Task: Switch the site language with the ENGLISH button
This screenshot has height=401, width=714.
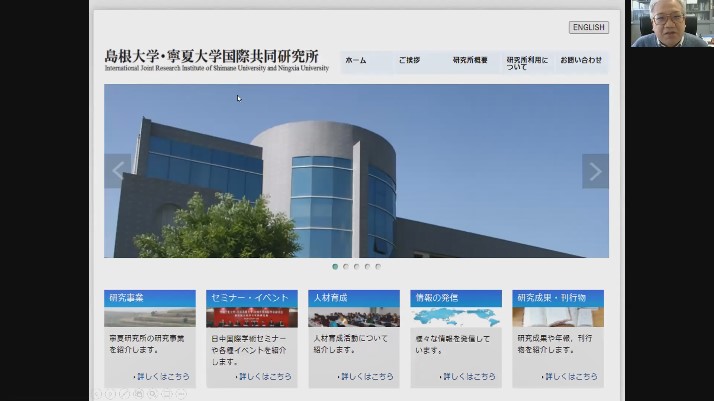Action: (x=589, y=27)
